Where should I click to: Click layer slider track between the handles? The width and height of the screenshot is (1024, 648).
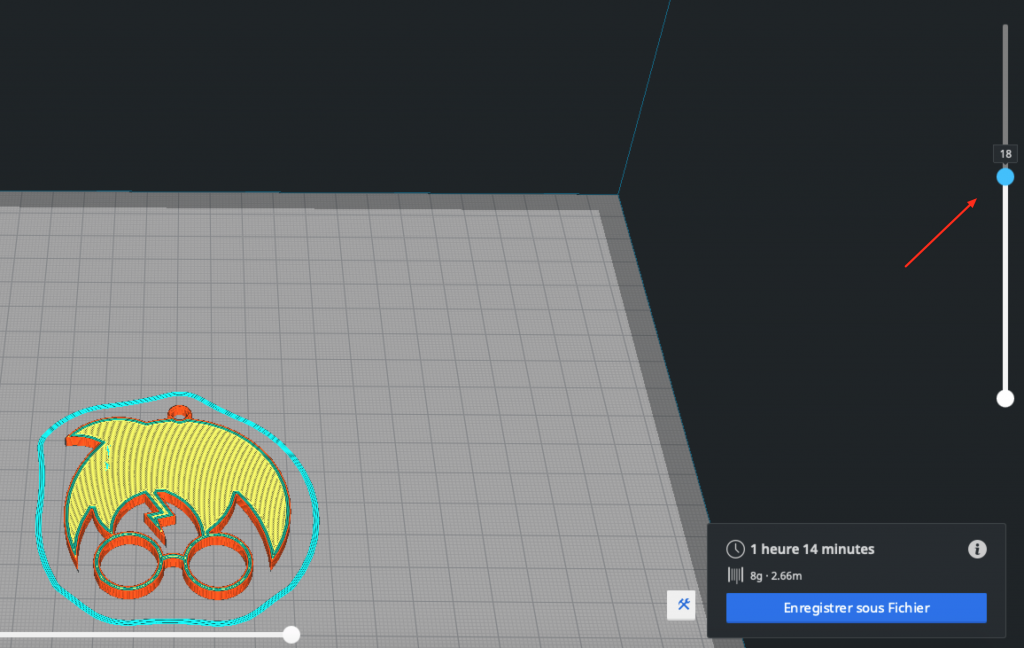tap(1005, 290)
